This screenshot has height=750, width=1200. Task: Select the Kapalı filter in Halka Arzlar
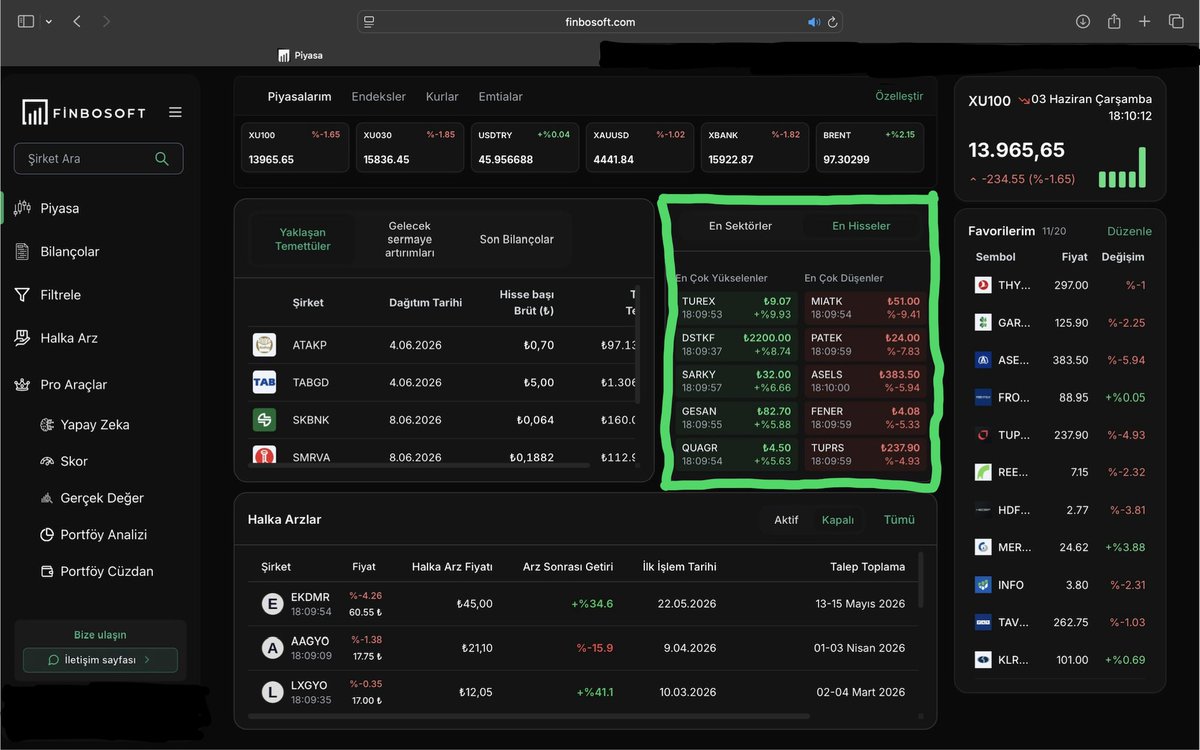point(838,520)
